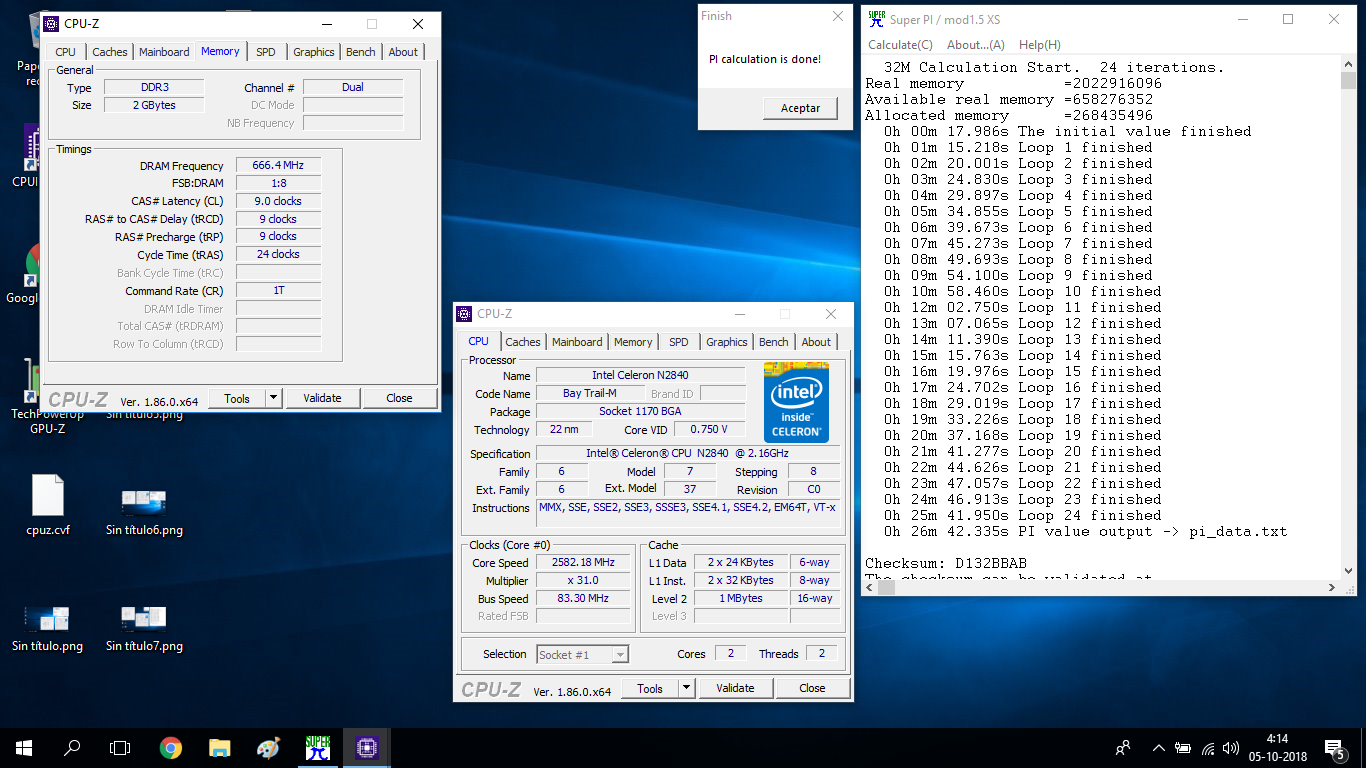The image size is (1366, 768).
Task: Click Core Speed 2582.18 MHz field
Action: click(x=584, y=562)
